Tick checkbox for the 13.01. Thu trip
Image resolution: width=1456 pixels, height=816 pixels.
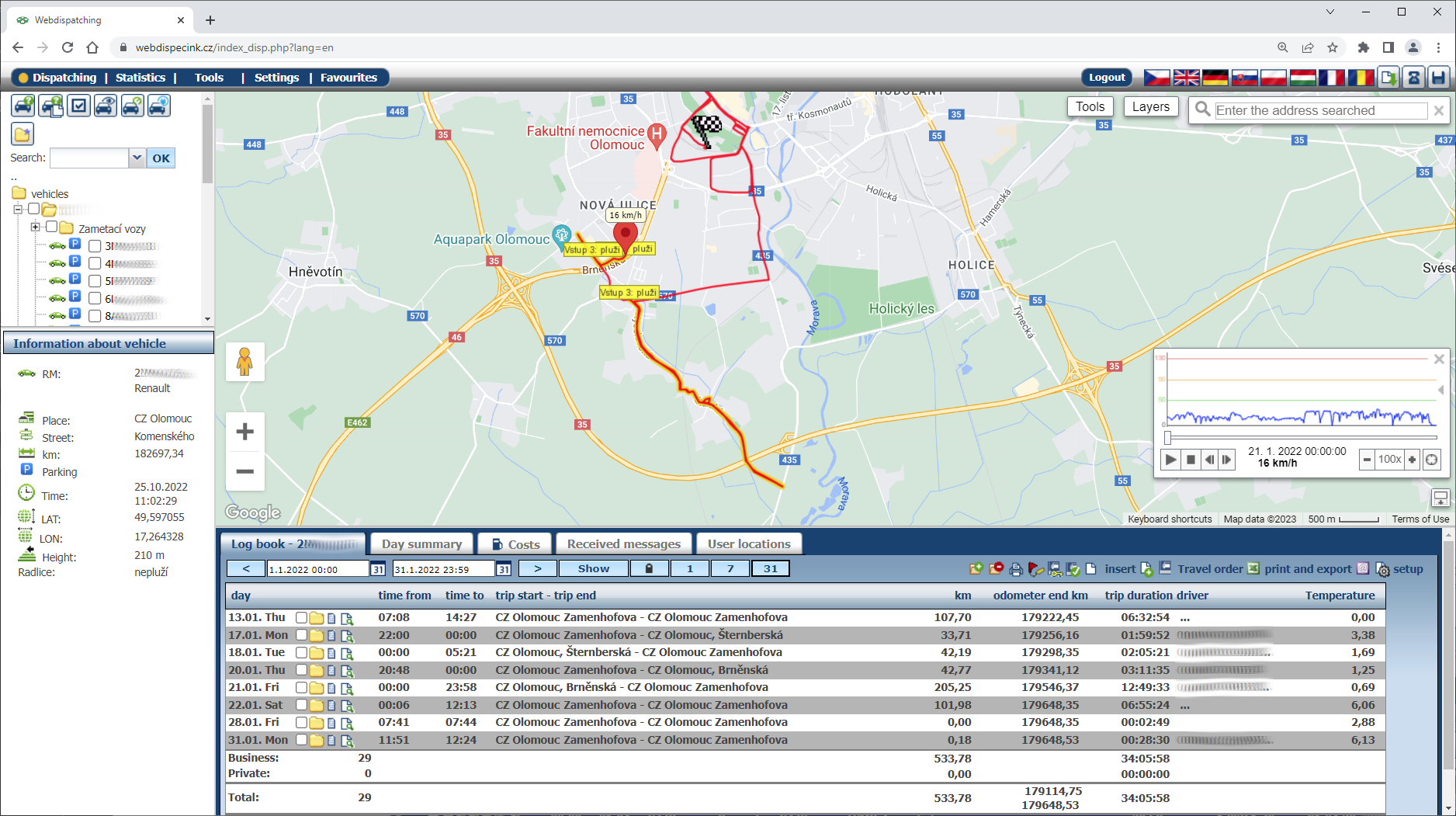pyautogui.click(x=301, y=618)
